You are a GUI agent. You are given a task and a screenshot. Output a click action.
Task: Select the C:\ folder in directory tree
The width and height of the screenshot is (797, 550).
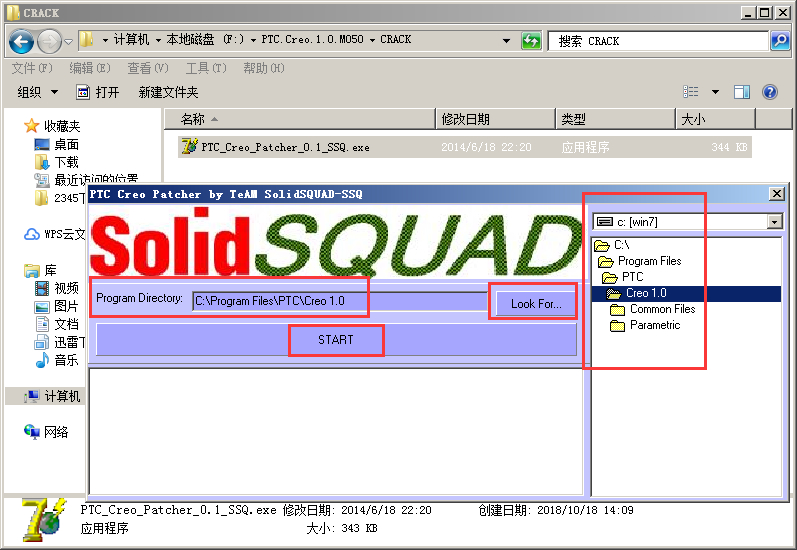pyautogui.click(x=612, y=245)
